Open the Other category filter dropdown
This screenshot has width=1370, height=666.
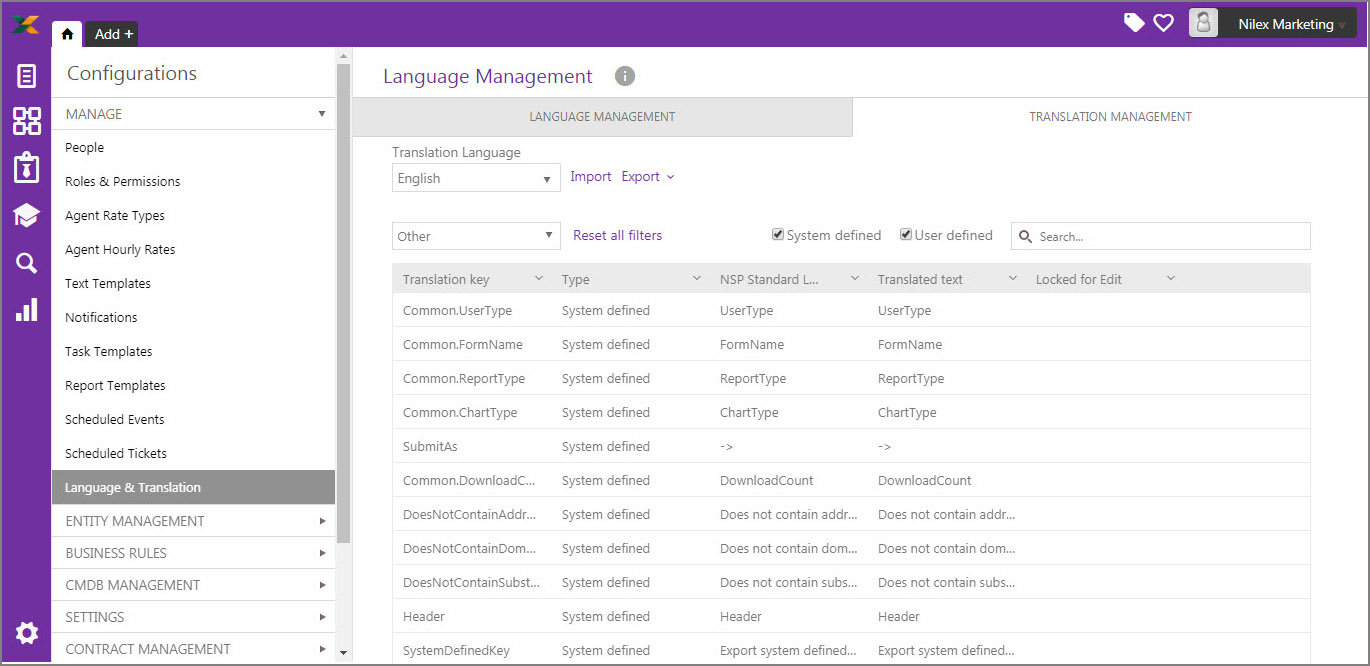476,236
